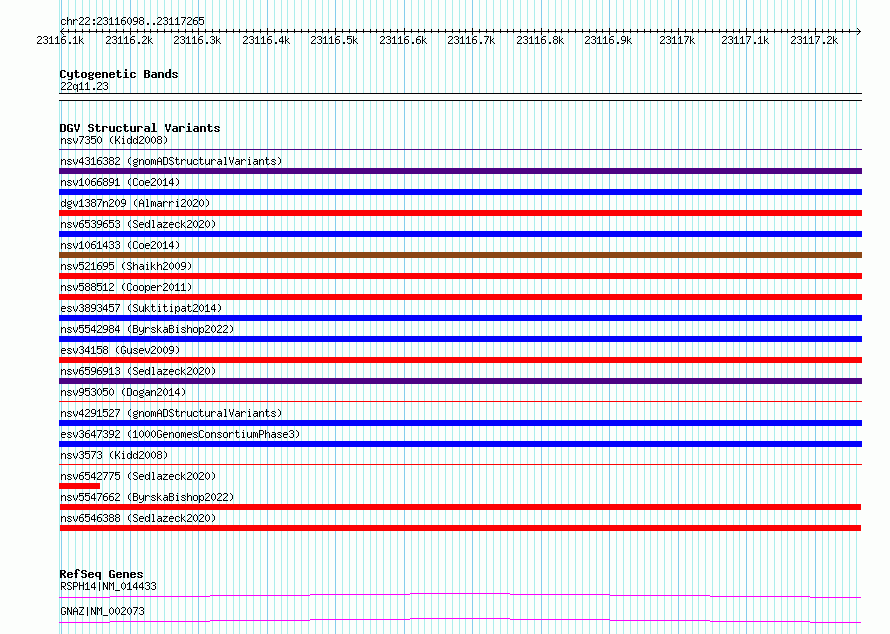Select the dark purple bar under nsv6596913

tap(460, 381)
